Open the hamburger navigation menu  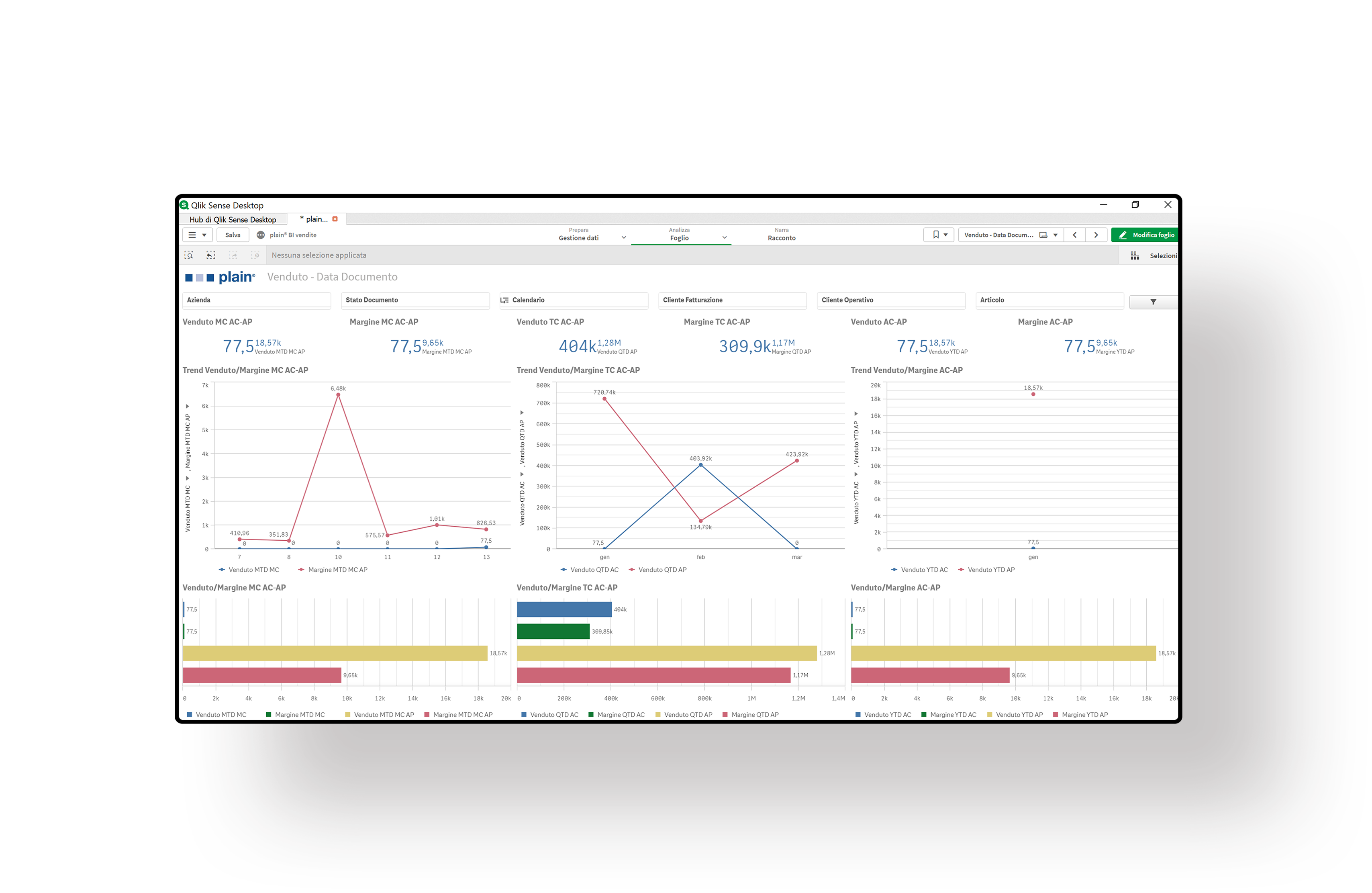[x=197, y=235]
